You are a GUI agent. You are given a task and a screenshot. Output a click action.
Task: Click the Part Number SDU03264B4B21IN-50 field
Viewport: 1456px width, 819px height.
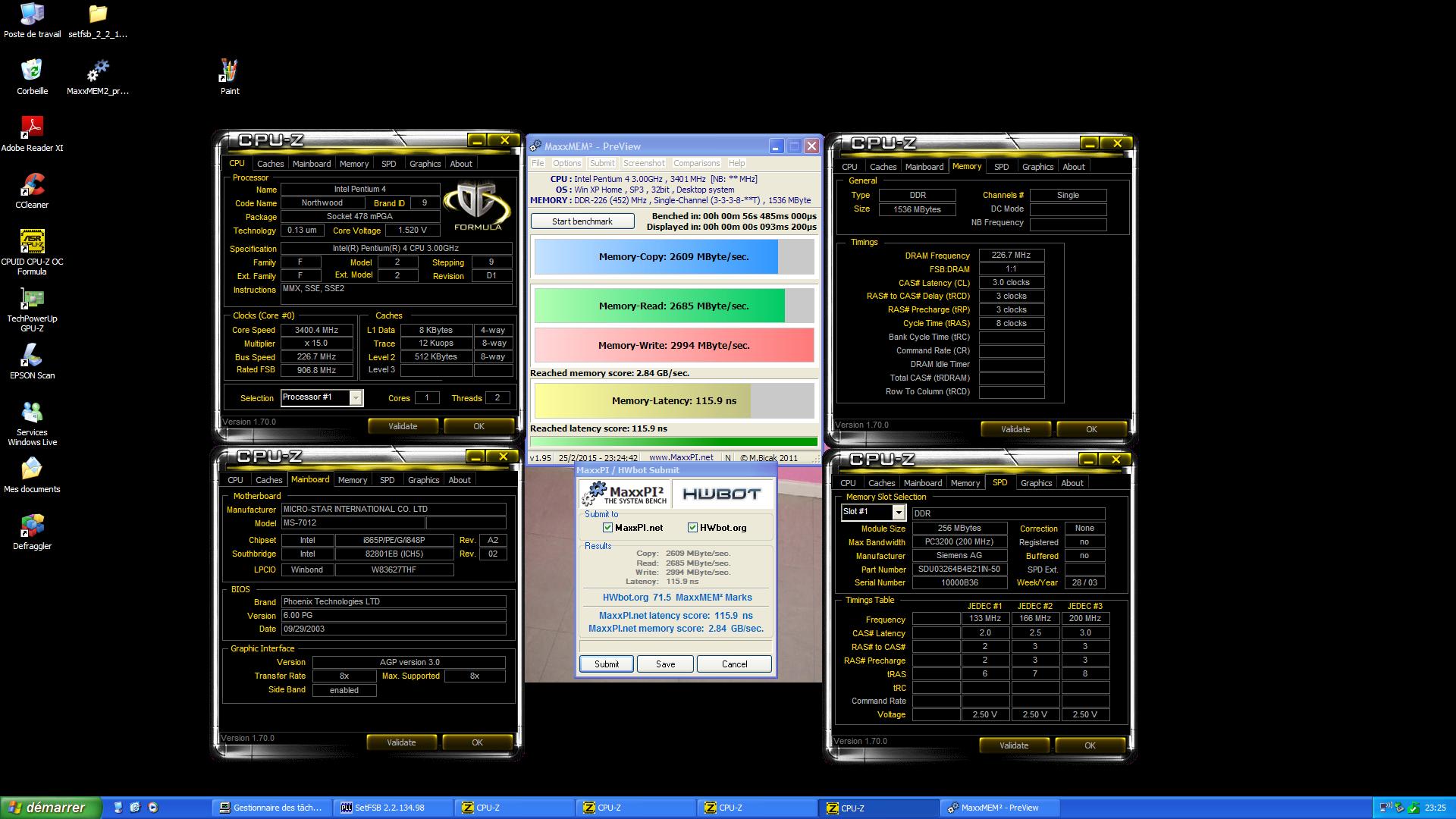959,569
